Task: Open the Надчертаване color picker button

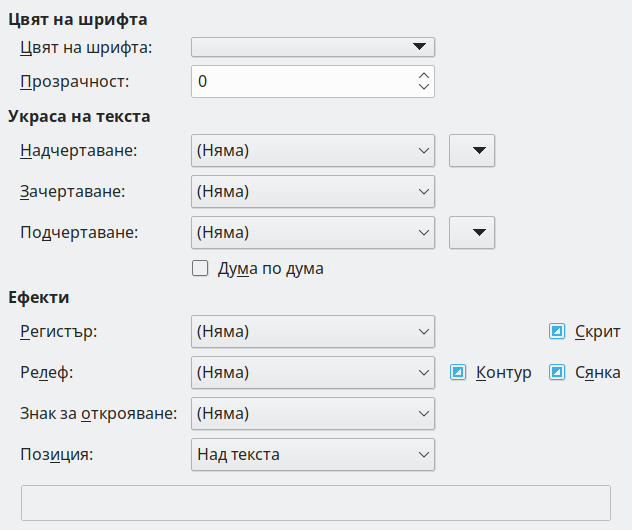Action: (x=472, y=150)
